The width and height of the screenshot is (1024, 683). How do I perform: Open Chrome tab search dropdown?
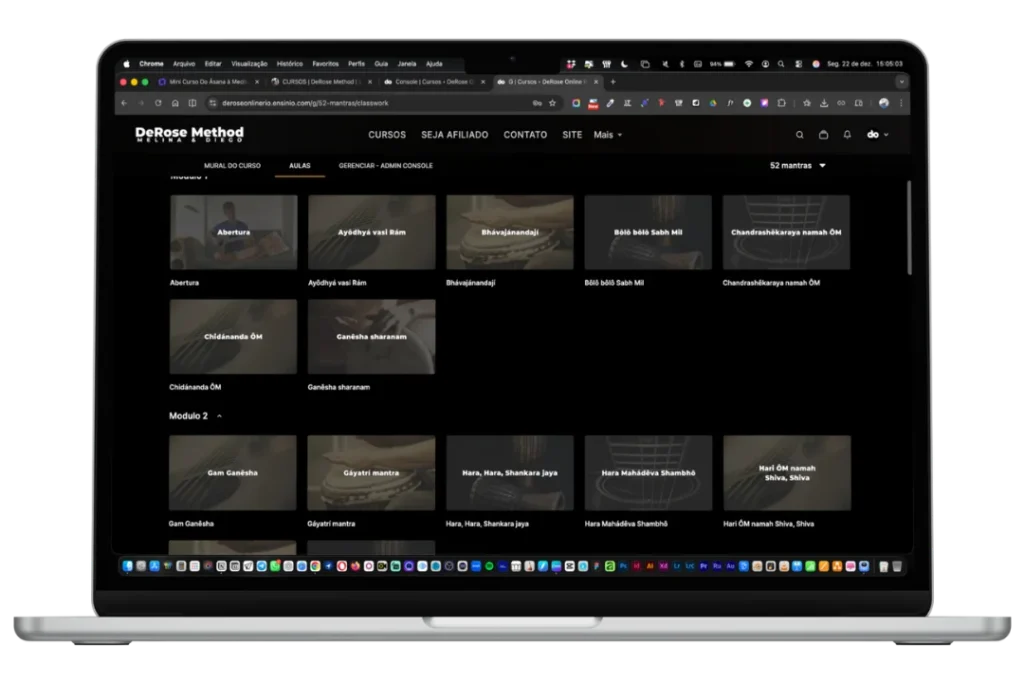tap(901, 82)
